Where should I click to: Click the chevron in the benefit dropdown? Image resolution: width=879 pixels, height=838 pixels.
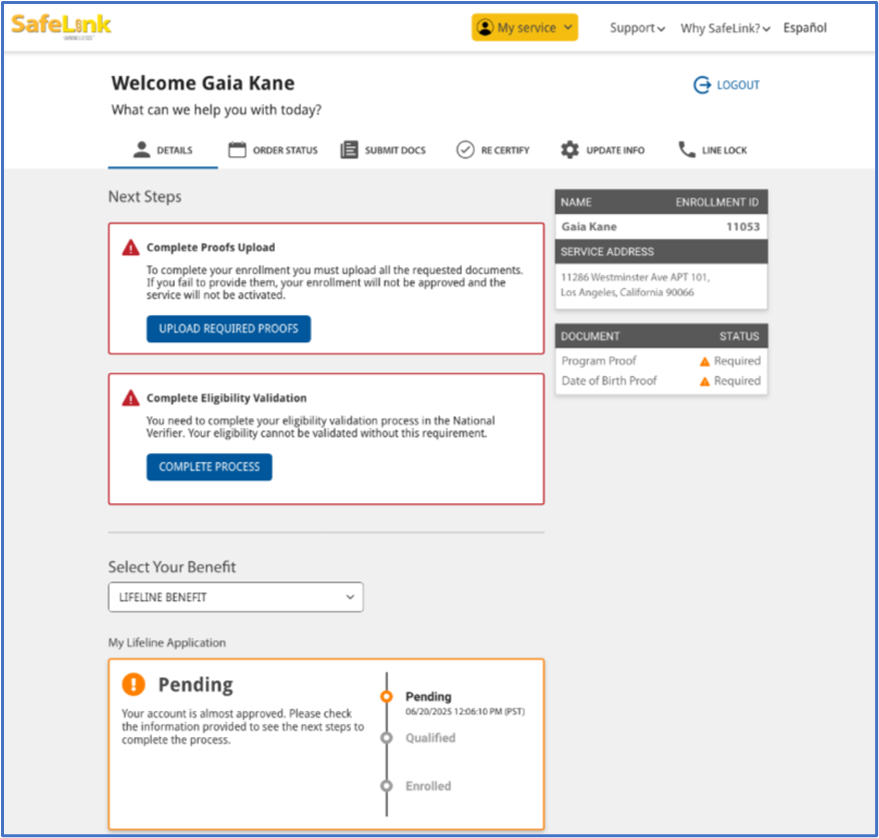(350, 597)
